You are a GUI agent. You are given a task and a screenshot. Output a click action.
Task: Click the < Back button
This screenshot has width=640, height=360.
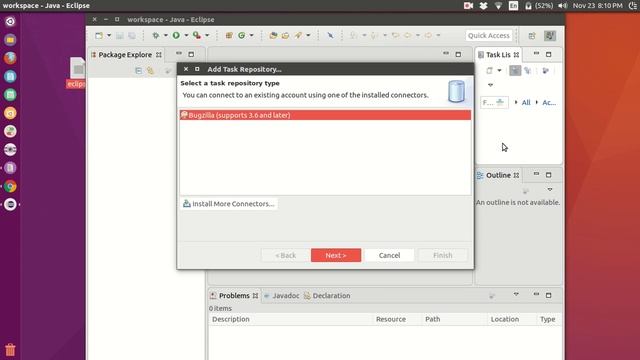[x=285, y=255]
